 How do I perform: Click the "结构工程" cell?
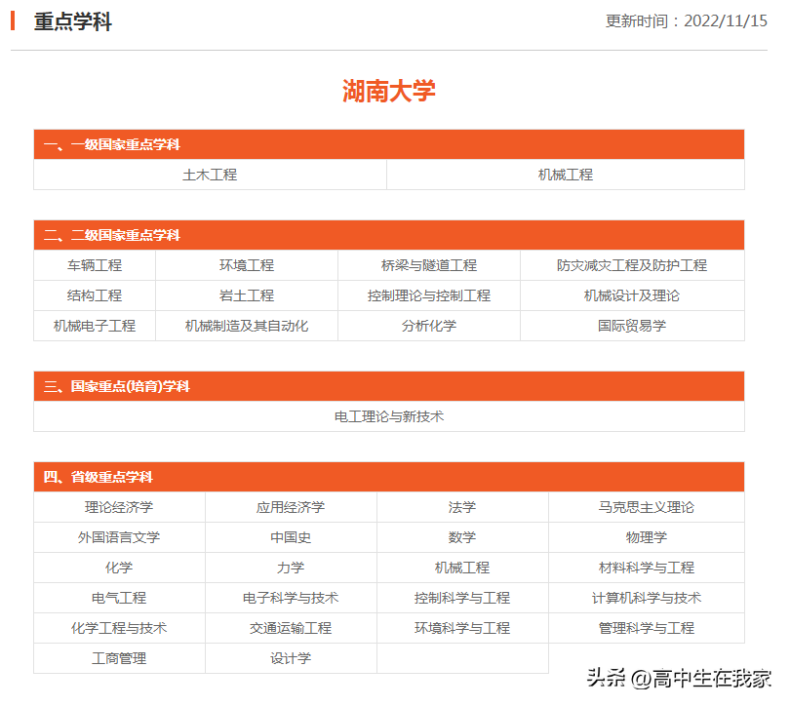95,296
